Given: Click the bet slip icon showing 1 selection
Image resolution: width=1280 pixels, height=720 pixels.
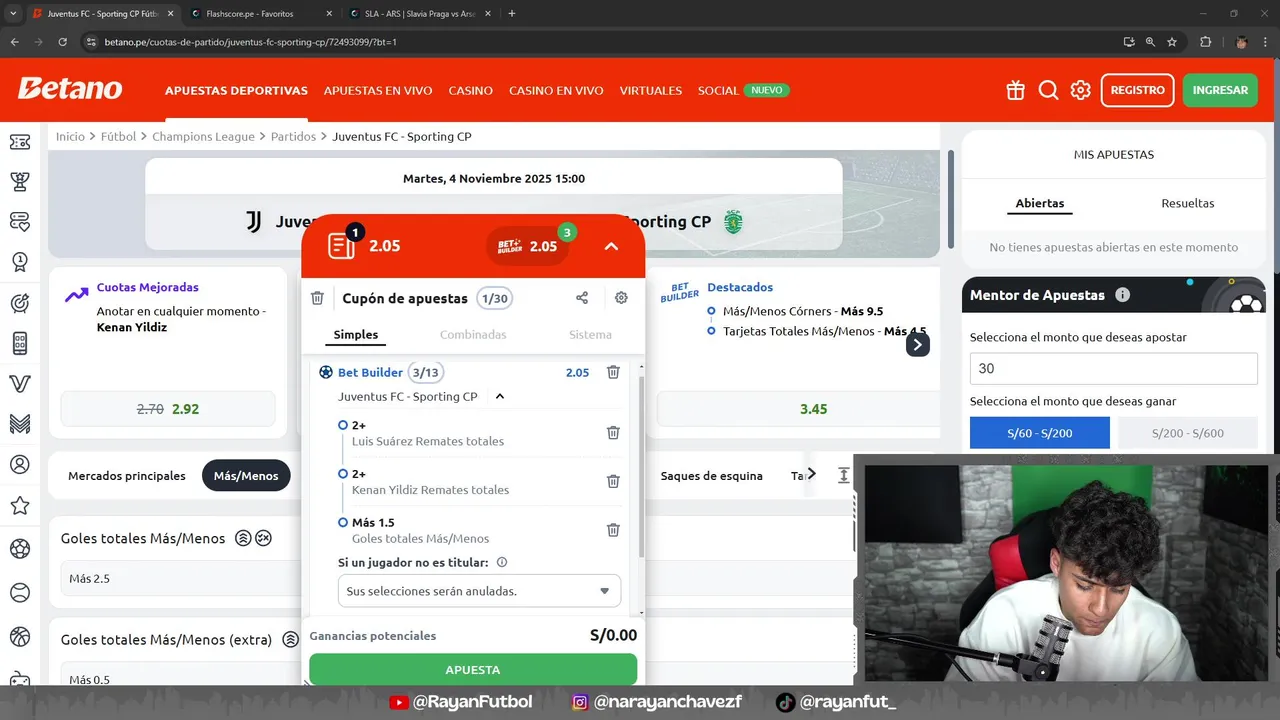Looking at the screenshot, I should 342,245.
